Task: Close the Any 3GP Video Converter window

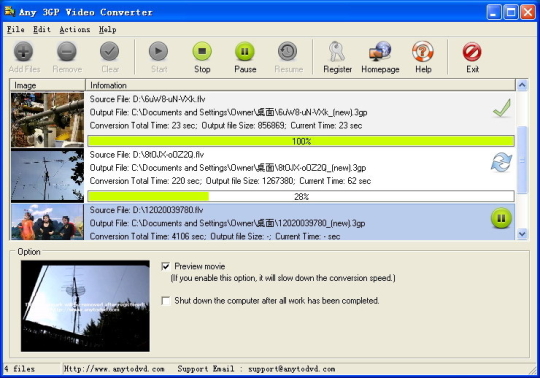Action: (528, 12)
